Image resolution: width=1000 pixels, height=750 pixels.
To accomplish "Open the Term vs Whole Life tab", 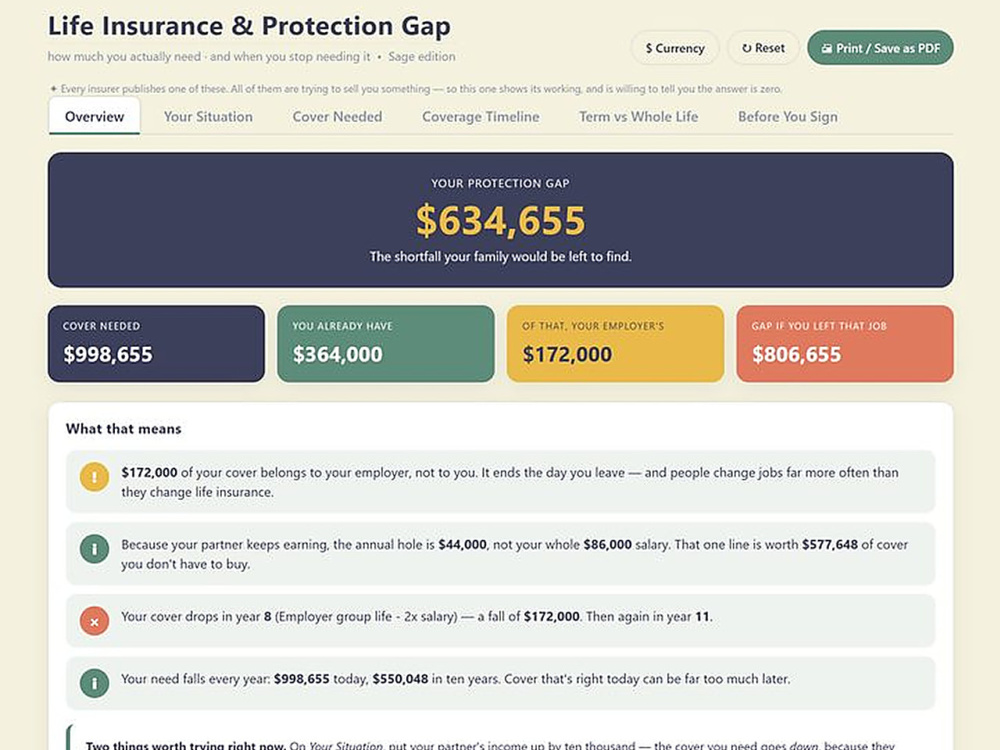I will (638, 117).
